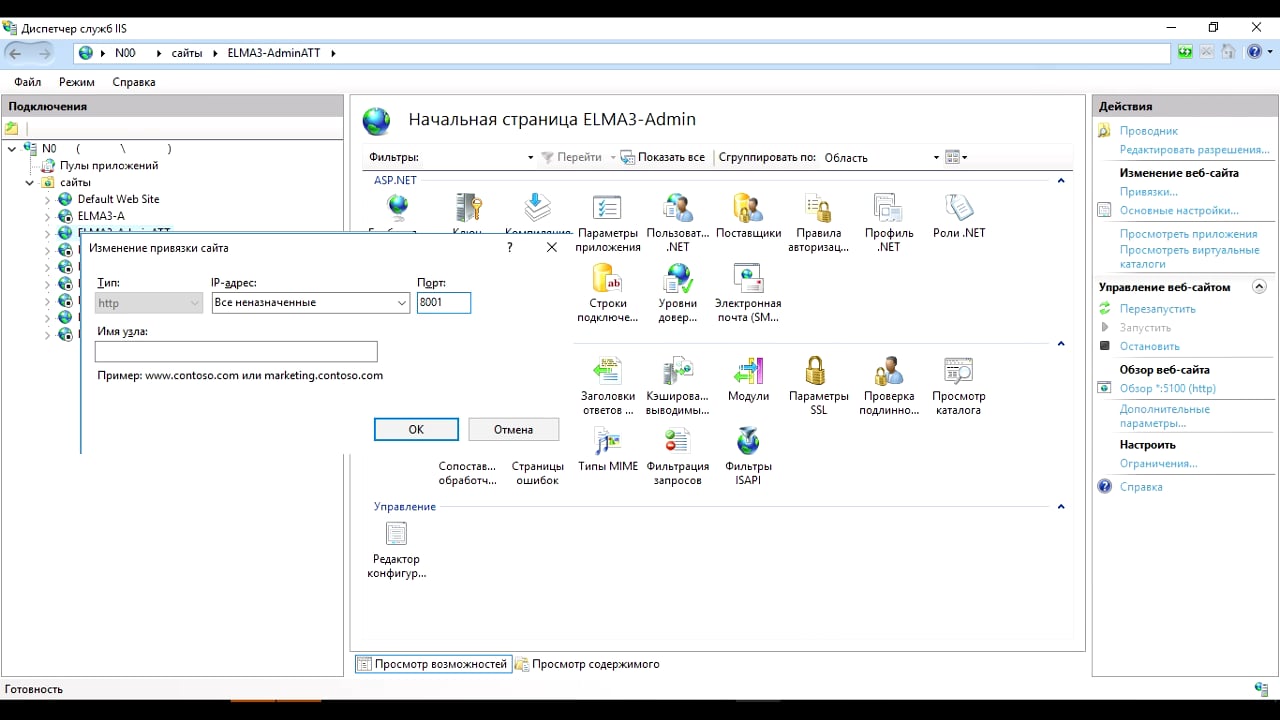
Task: Click the dialog help question mark
Action: (x=510, y=247)
